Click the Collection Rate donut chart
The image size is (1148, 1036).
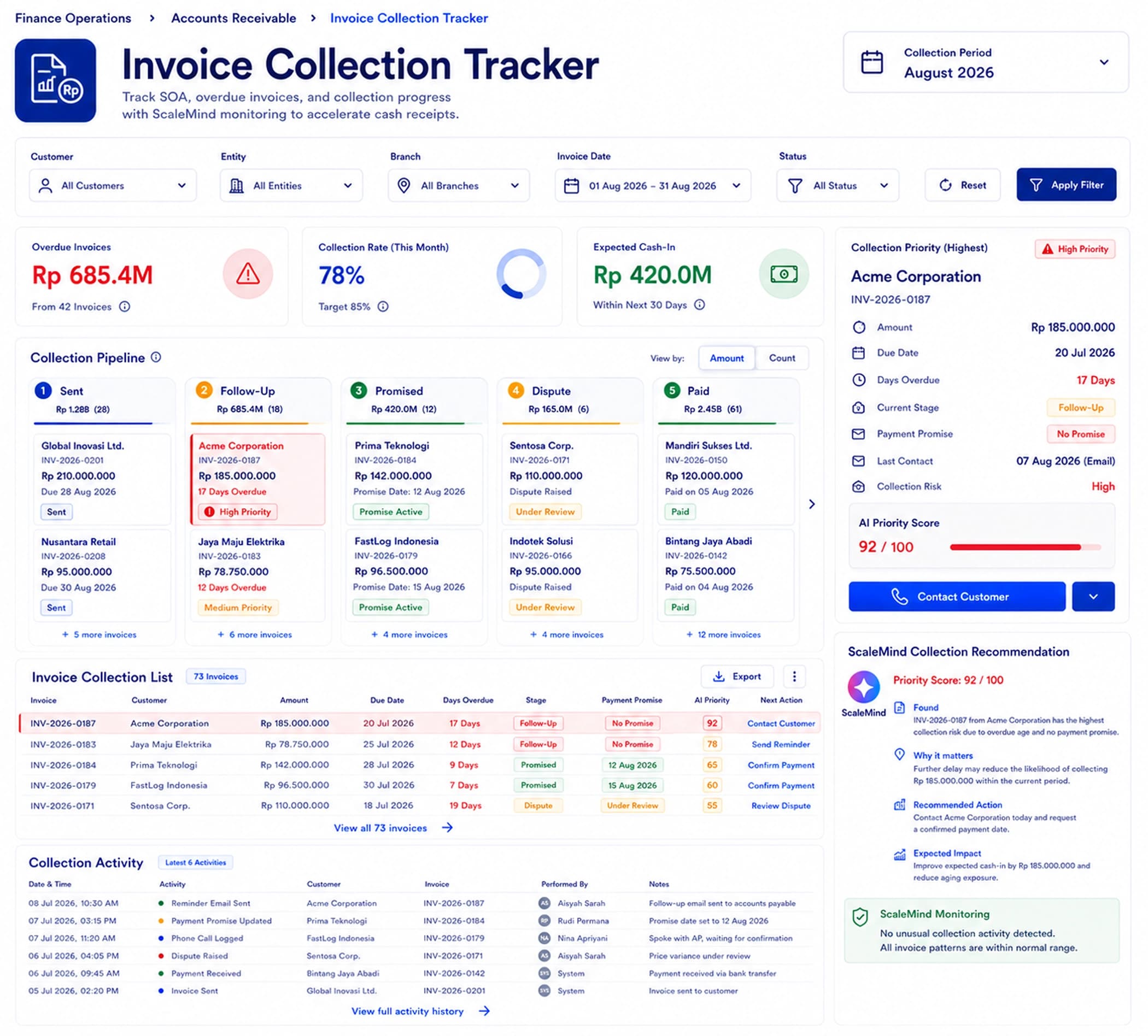(x=520, y=274)
